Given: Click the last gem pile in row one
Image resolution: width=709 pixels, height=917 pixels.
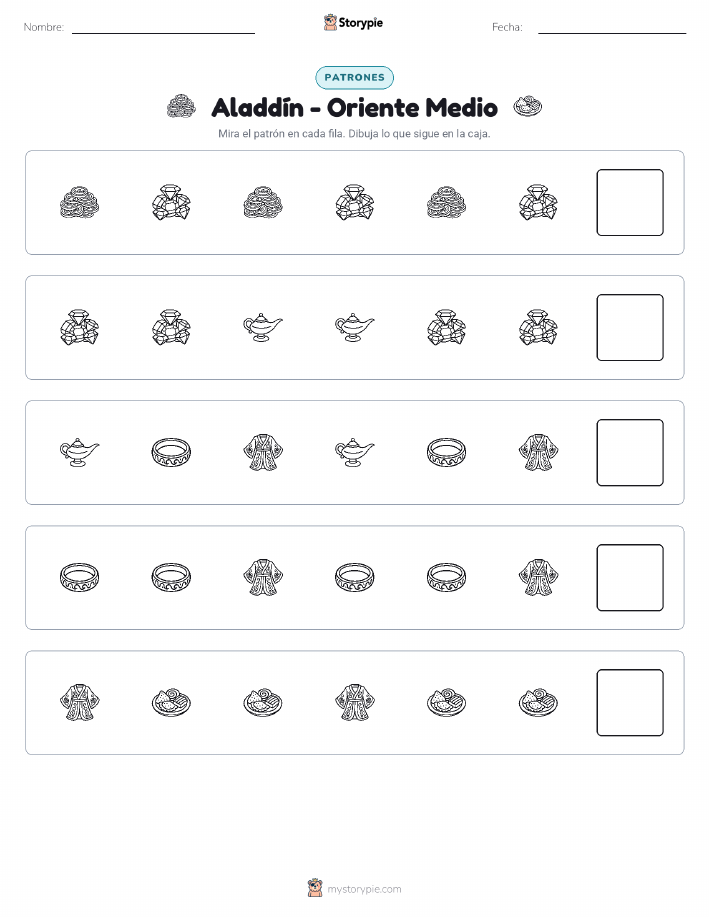Looking at the screenshot, I should click(538, 203).
